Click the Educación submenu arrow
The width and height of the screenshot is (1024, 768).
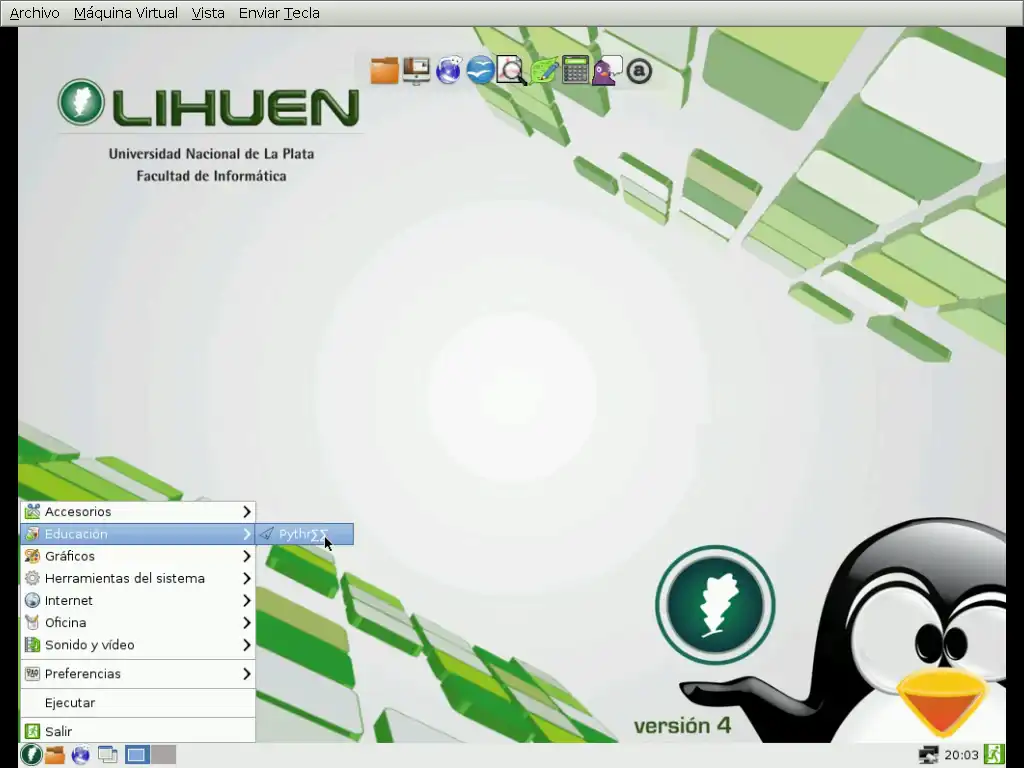pyautogui.click(x=246, y=534)
